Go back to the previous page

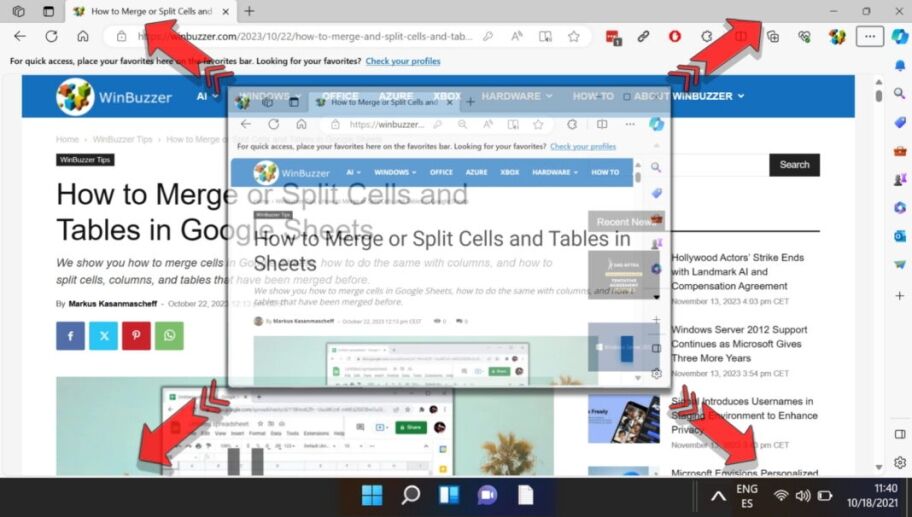pyautogui.click(x=20, y=36)
